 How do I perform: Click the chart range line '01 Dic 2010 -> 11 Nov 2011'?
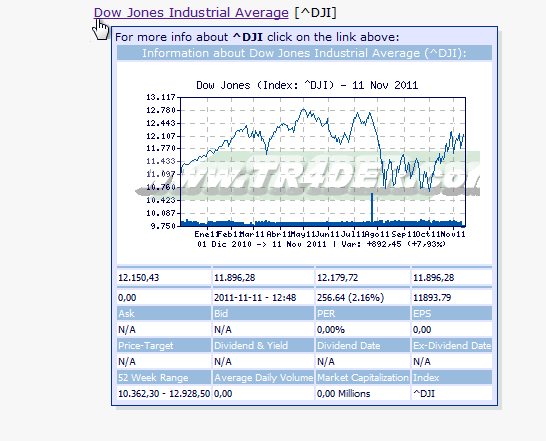[262, 244]
